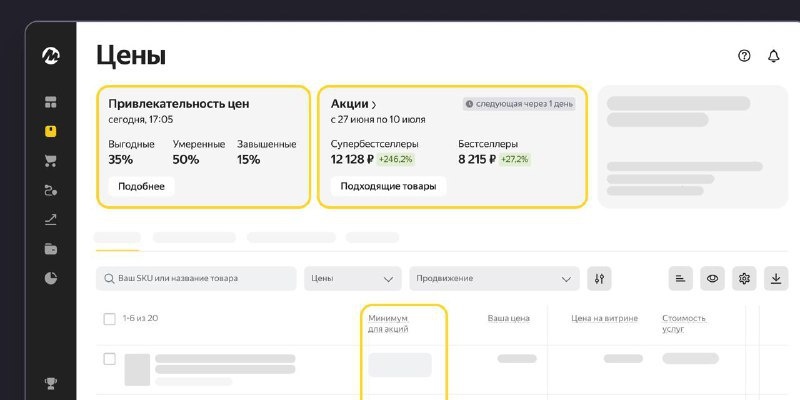The height and width of the screenshot is (400, 800).
Task: Click the magnifier icon in the search field
Action: [x=109, y=279]
